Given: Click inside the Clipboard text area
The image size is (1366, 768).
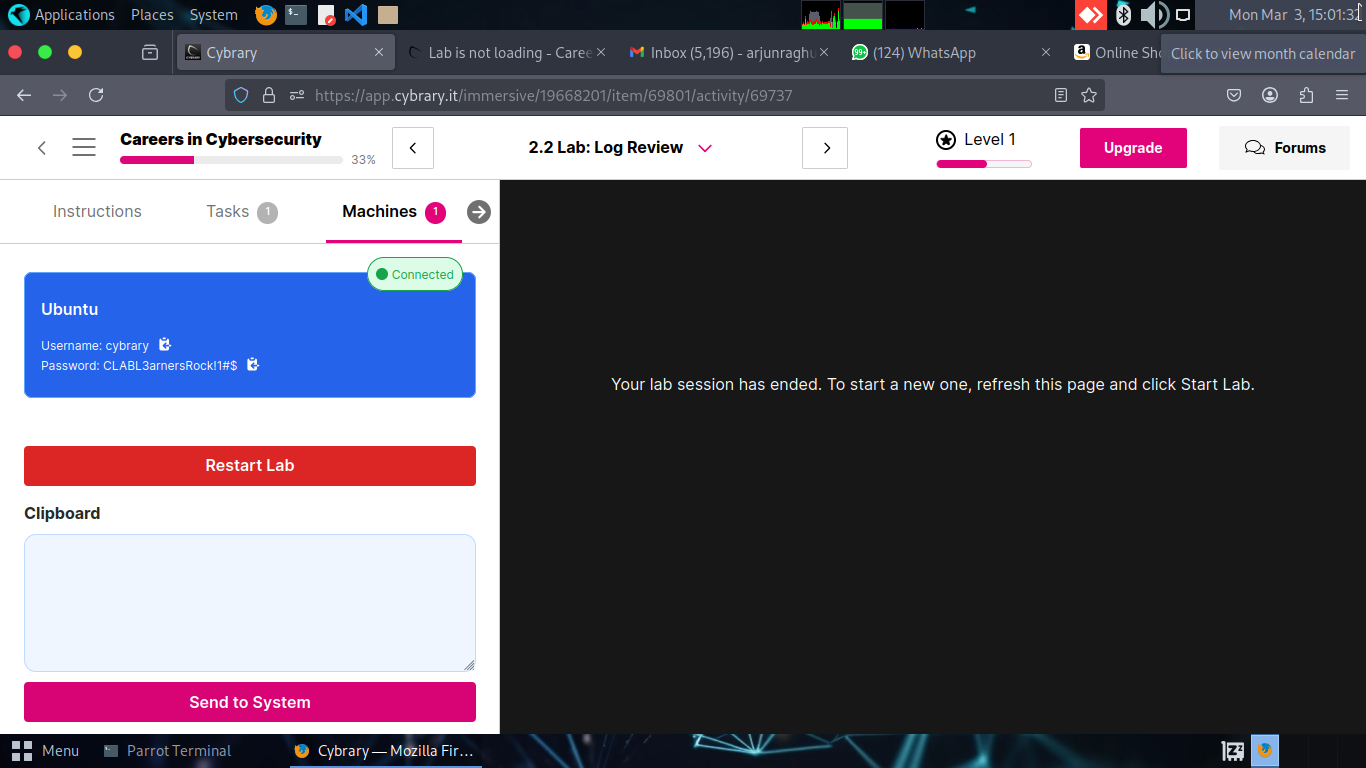Looking at the screenshot, I should pyautogui.click(x=250, y=602).
